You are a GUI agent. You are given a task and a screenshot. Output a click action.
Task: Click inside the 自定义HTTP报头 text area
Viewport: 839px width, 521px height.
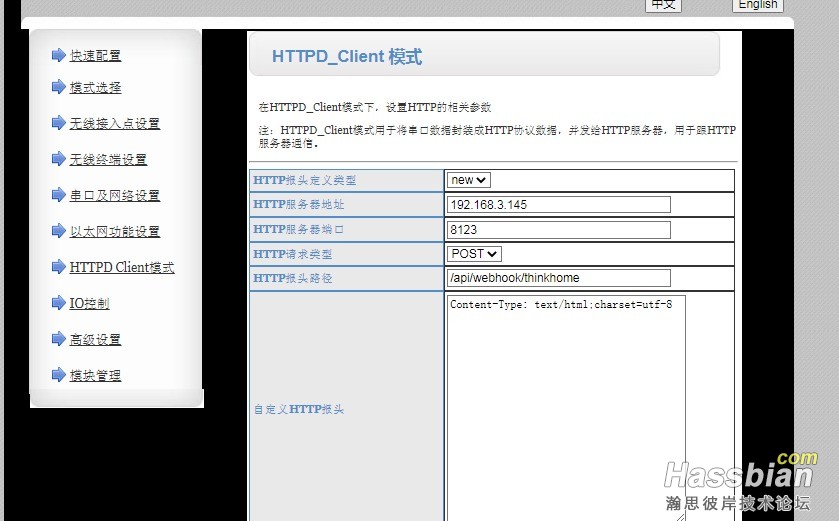pos(566,408)
